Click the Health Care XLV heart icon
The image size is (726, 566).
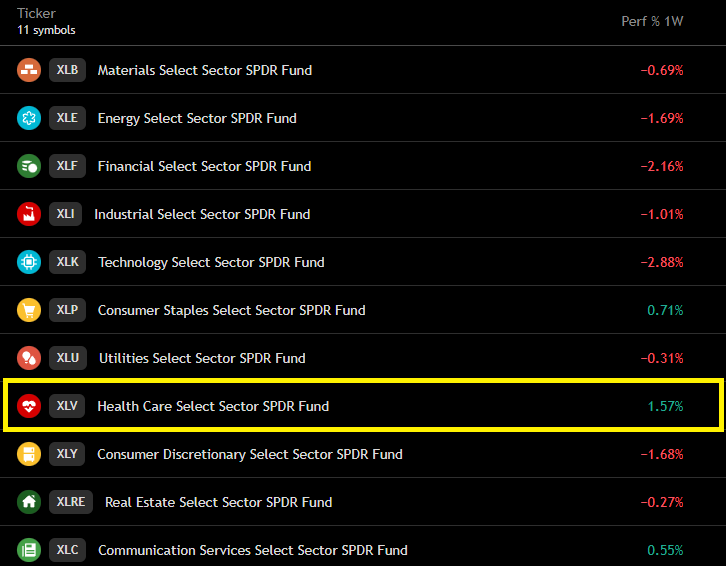29,406
